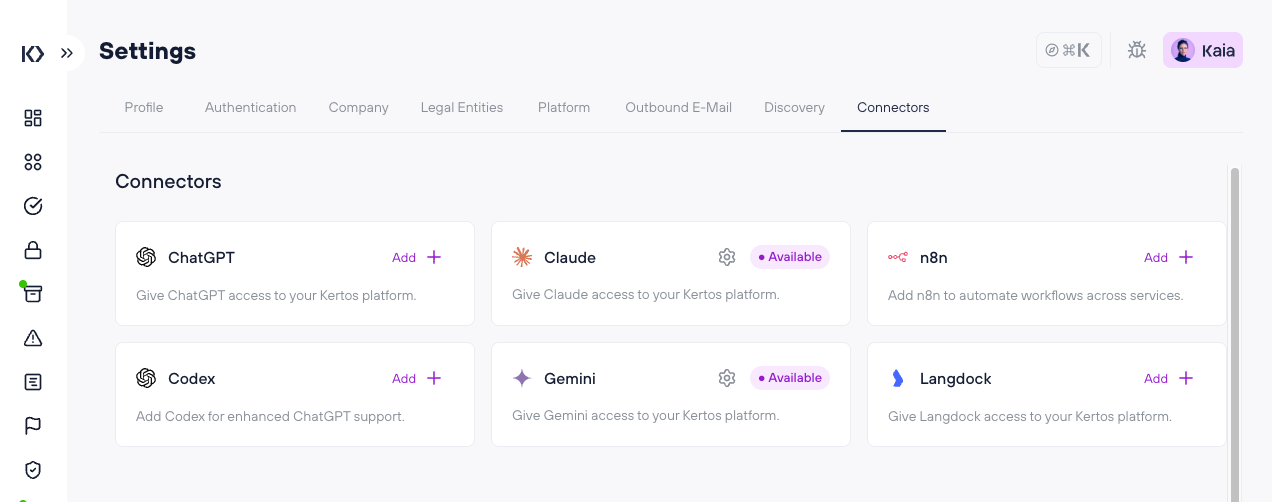Open the flag sidebar icon
The image size is (1272, 502).
pos(33,426)
